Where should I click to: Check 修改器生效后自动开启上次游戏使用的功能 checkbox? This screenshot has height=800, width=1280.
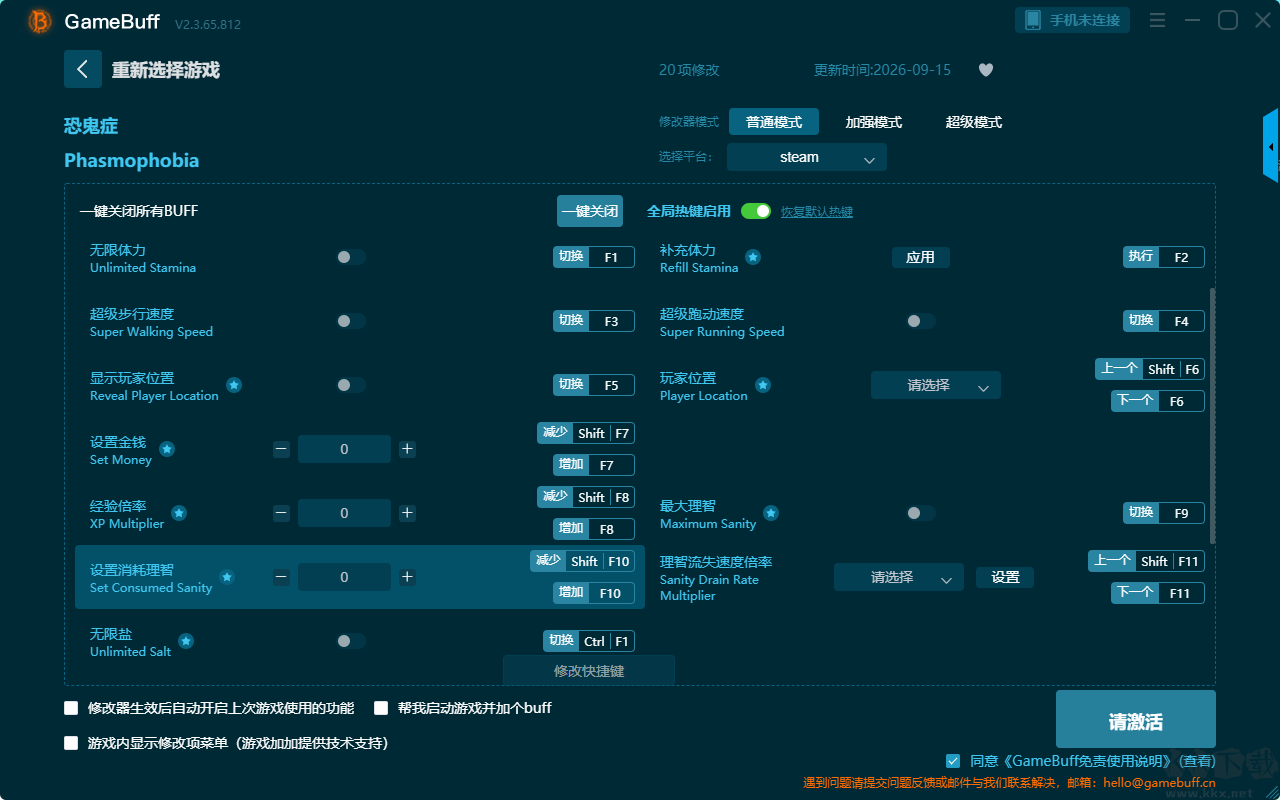tap(71, 708)
